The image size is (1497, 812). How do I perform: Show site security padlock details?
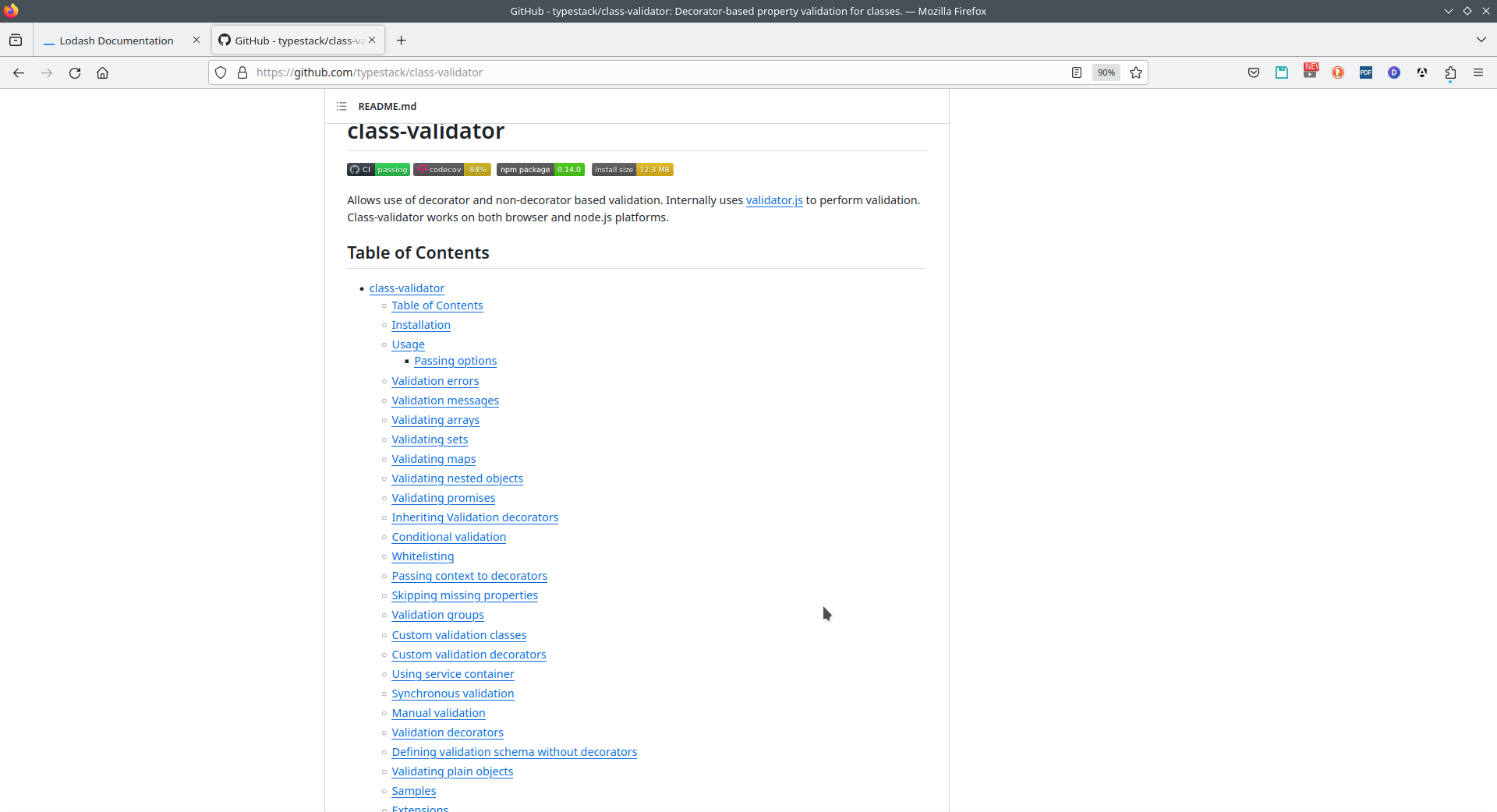point(242,72)
